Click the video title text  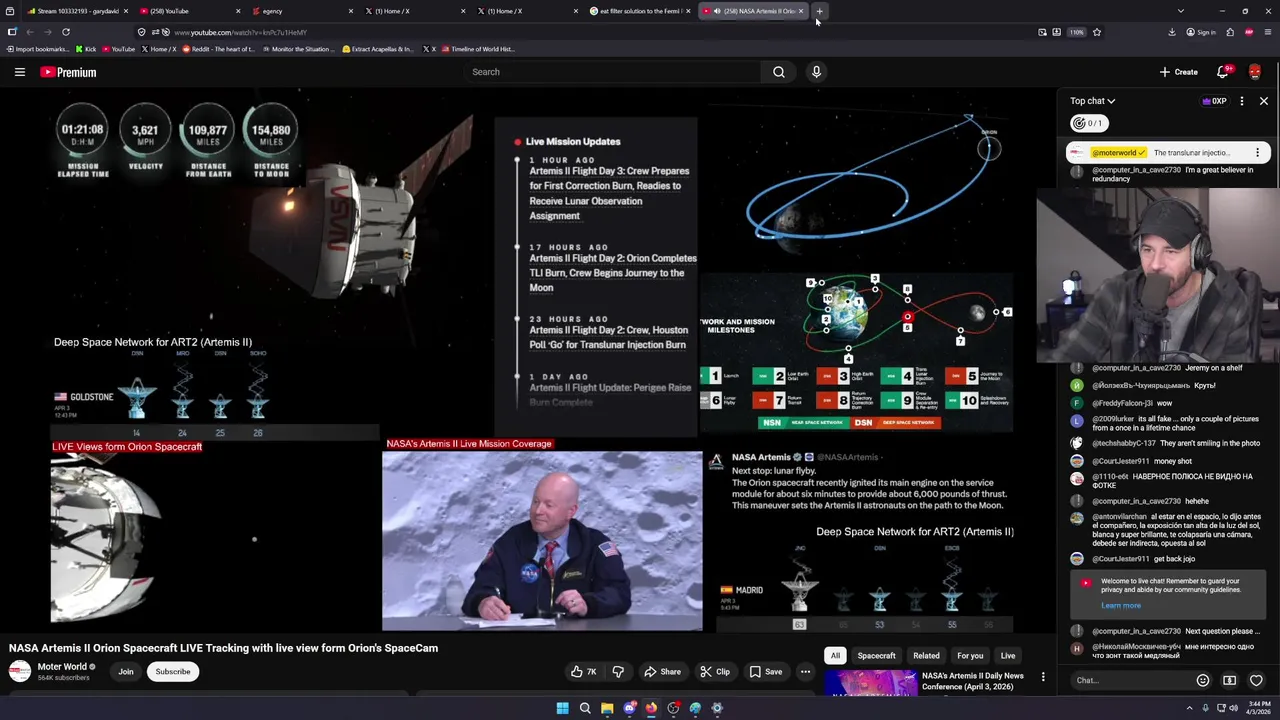(x=223, y=648)
